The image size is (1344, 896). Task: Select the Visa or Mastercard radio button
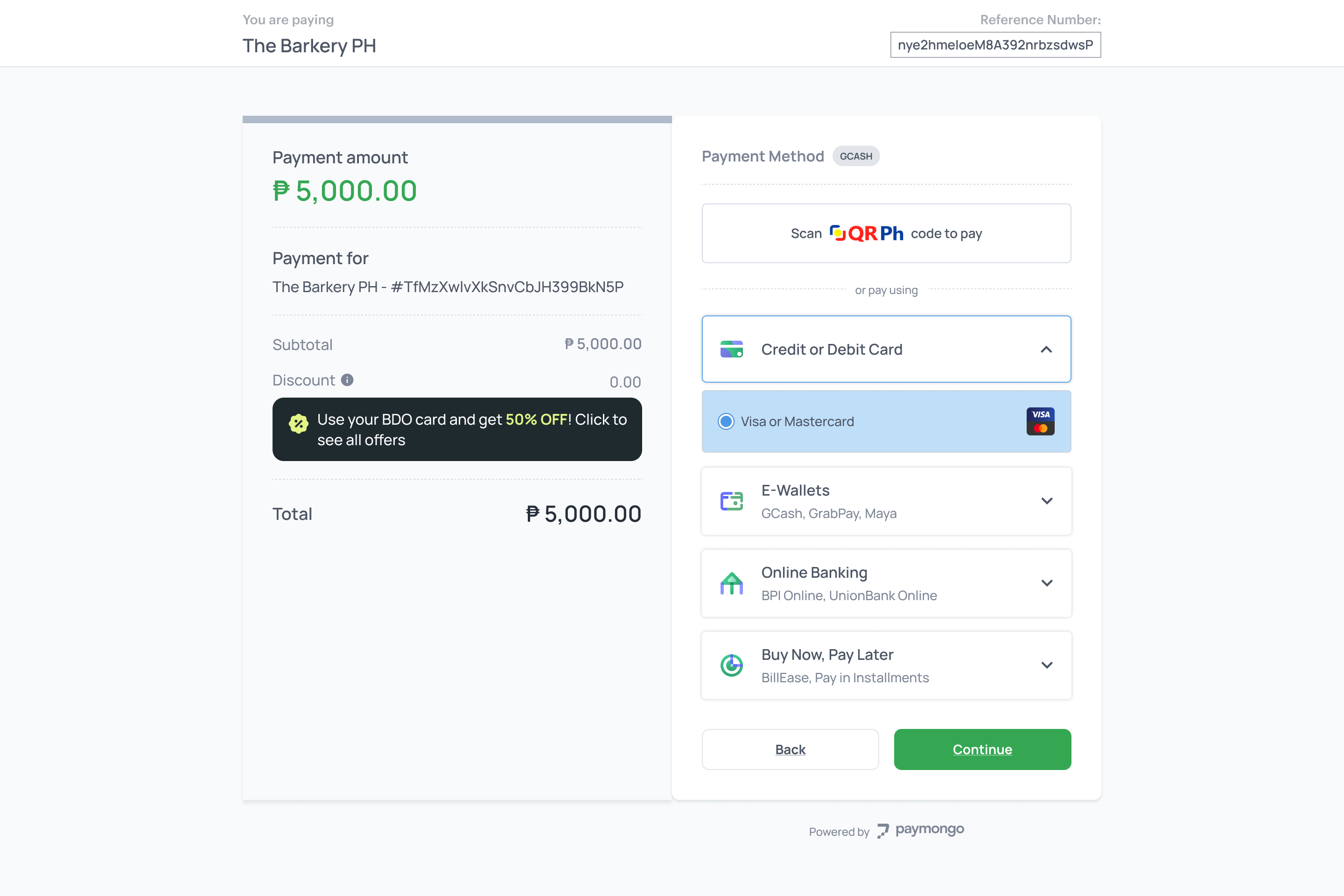(726, 422)
